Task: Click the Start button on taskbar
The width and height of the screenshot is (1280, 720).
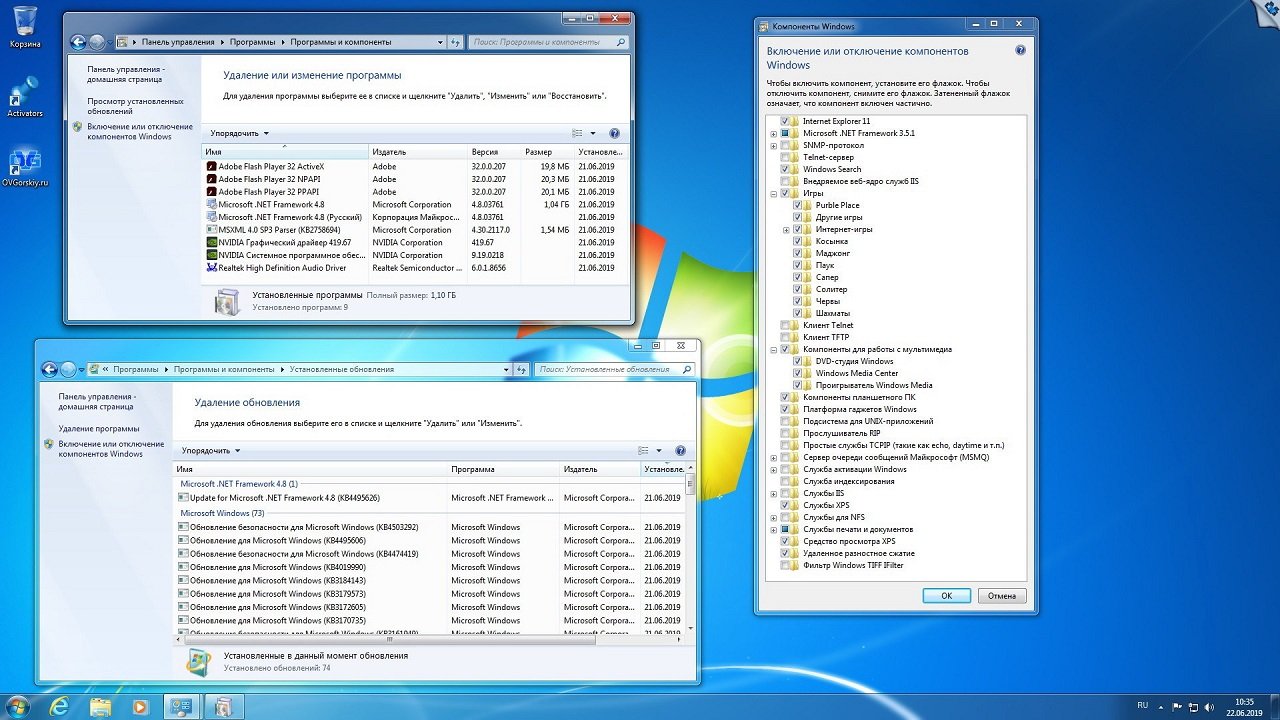Action: click(x=18, y=706)
